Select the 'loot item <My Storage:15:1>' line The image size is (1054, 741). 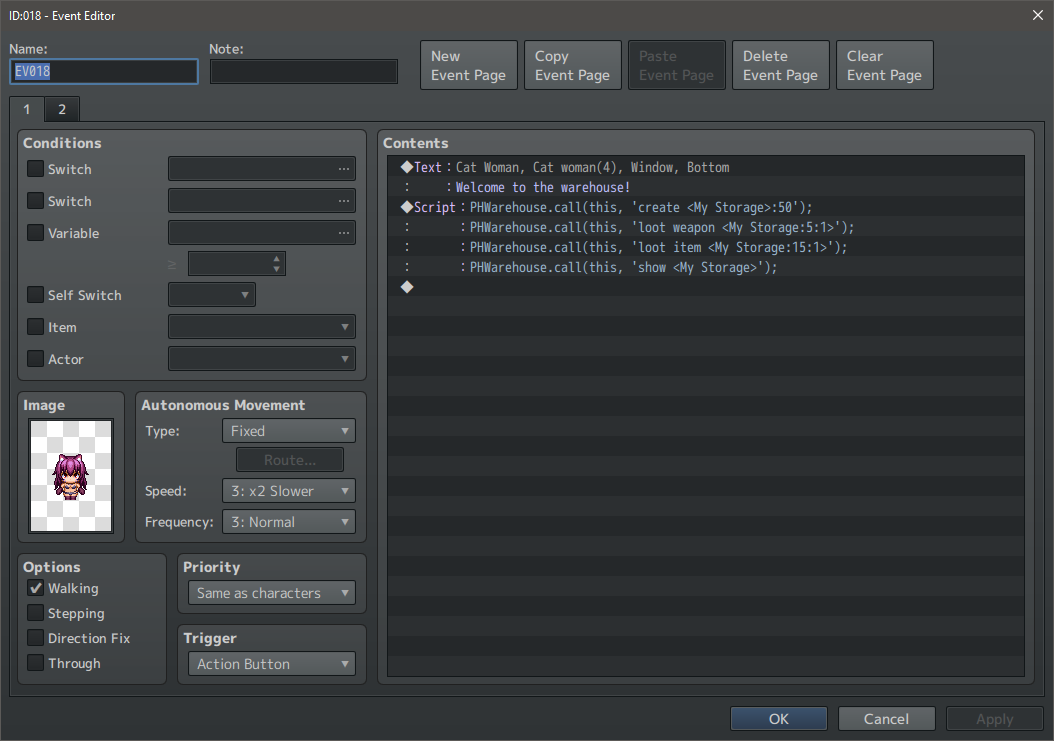706,247
